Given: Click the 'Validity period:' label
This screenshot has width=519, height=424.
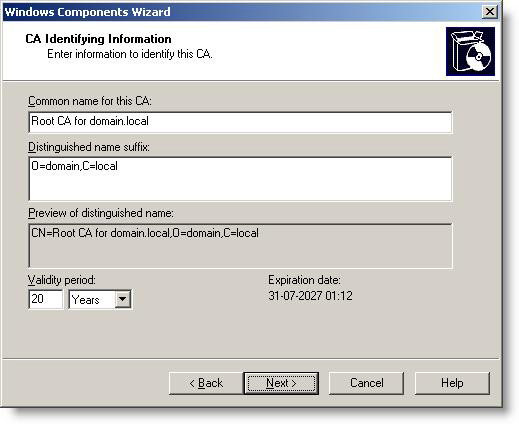Looking at the screenshot, I should click(x=62, y=280).
